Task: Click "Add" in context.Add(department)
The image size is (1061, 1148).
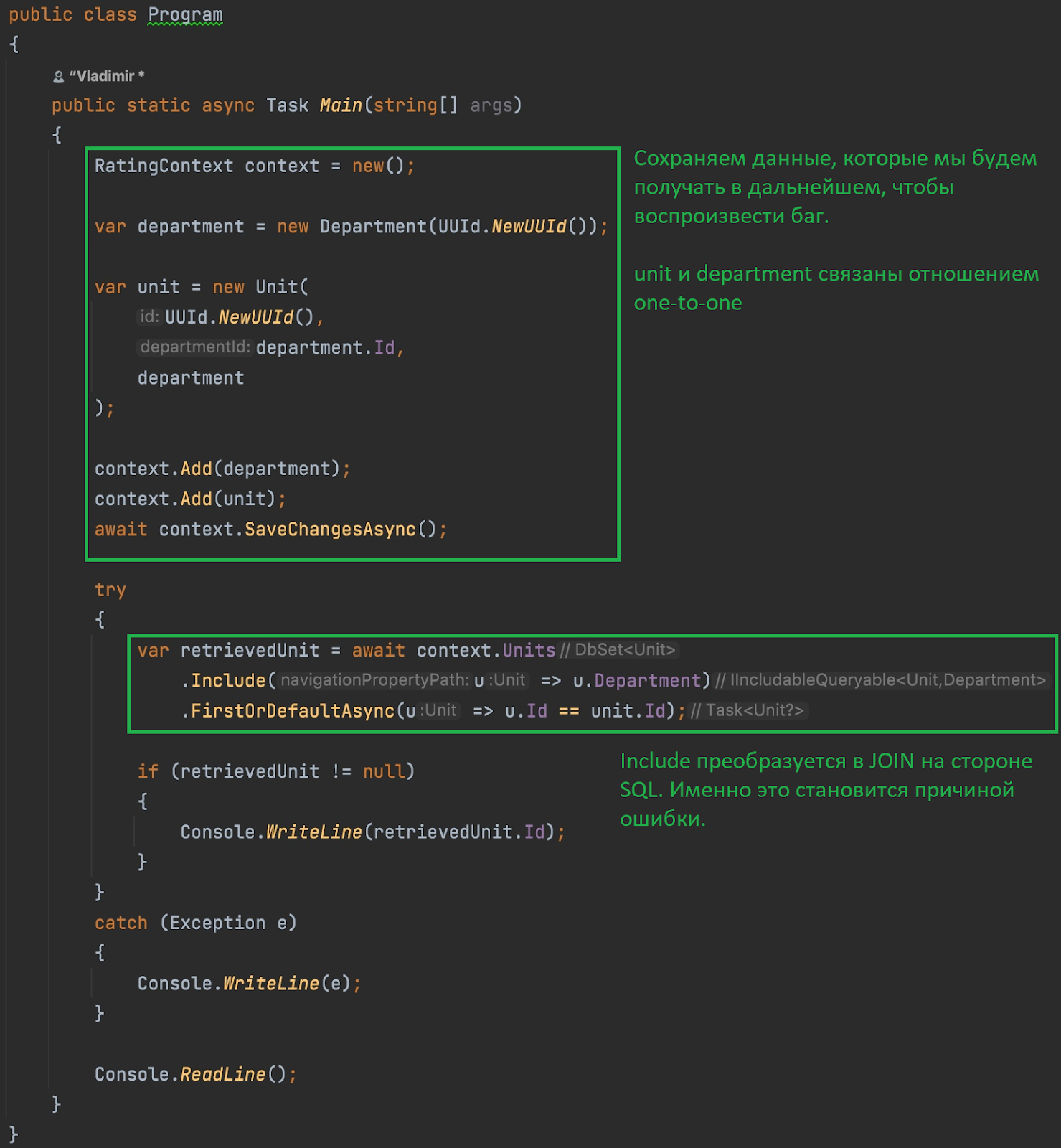Action: point(197,469)
